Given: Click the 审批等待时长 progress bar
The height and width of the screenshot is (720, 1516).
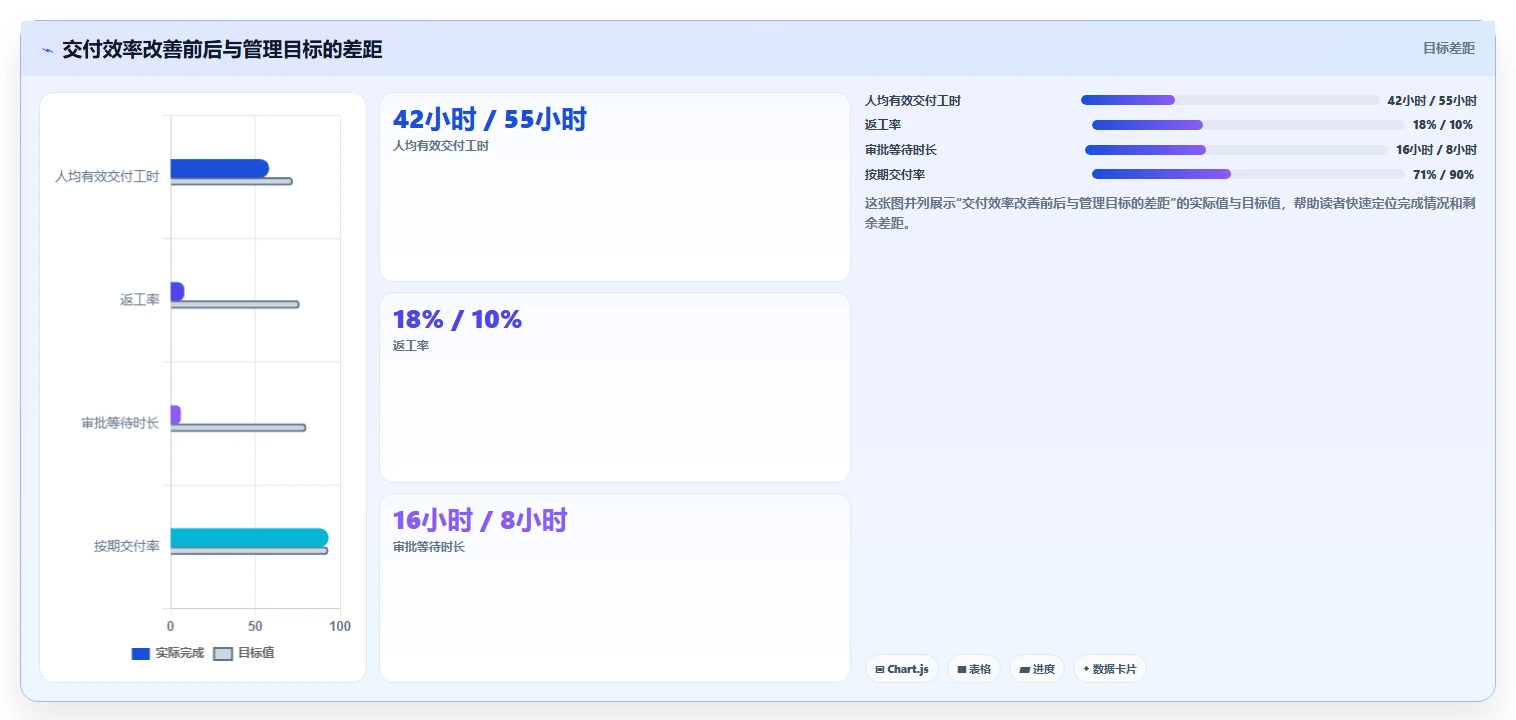Looking at the screenshot, I should coord(1236,150).
